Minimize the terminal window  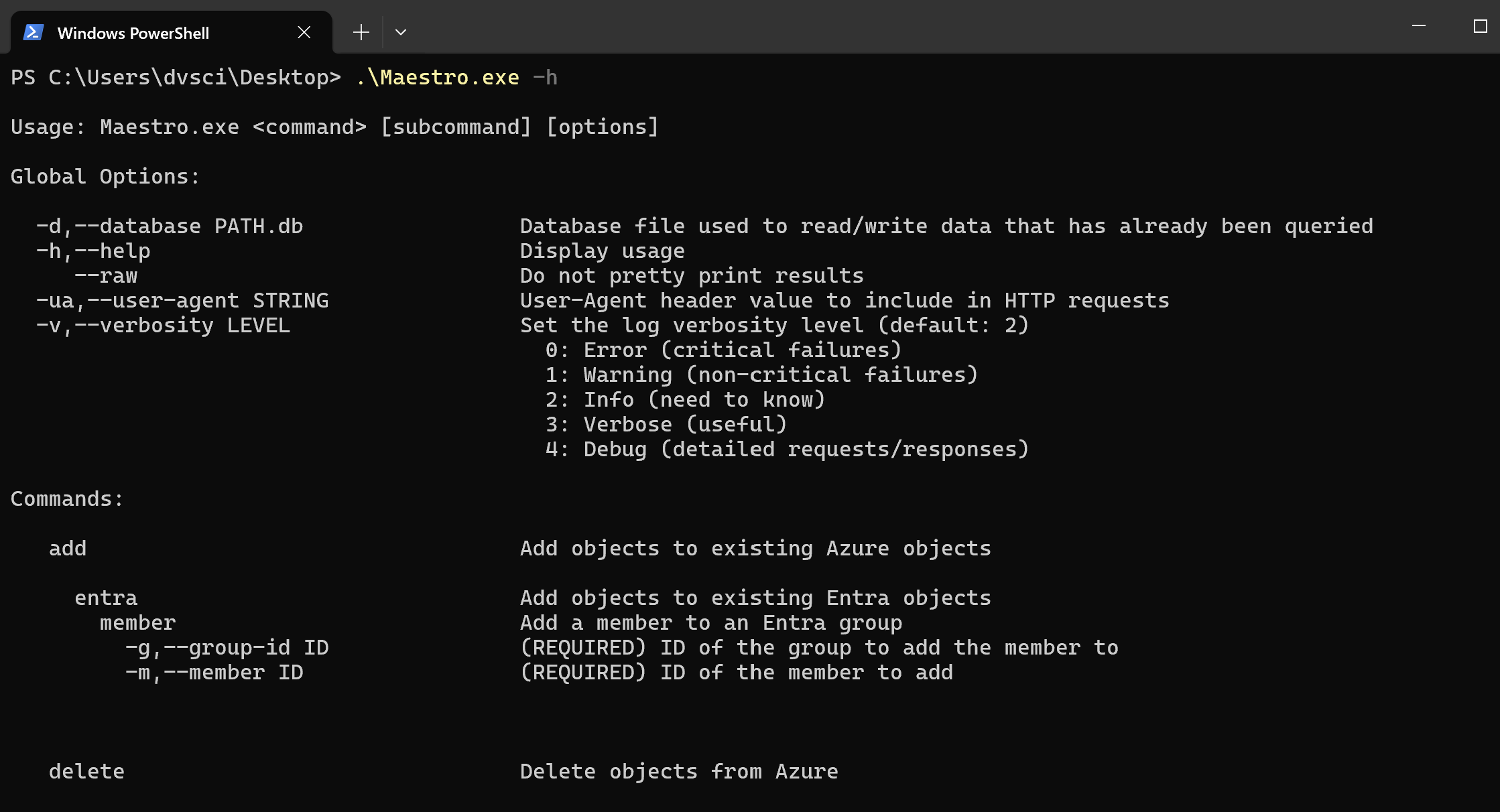pos(1419,26)
